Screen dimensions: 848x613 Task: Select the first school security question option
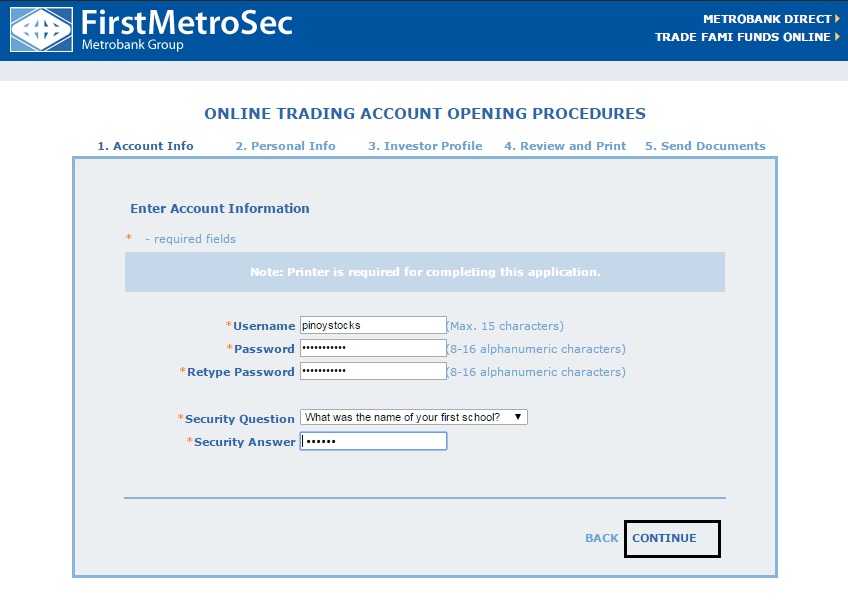(x=410, y=417)
